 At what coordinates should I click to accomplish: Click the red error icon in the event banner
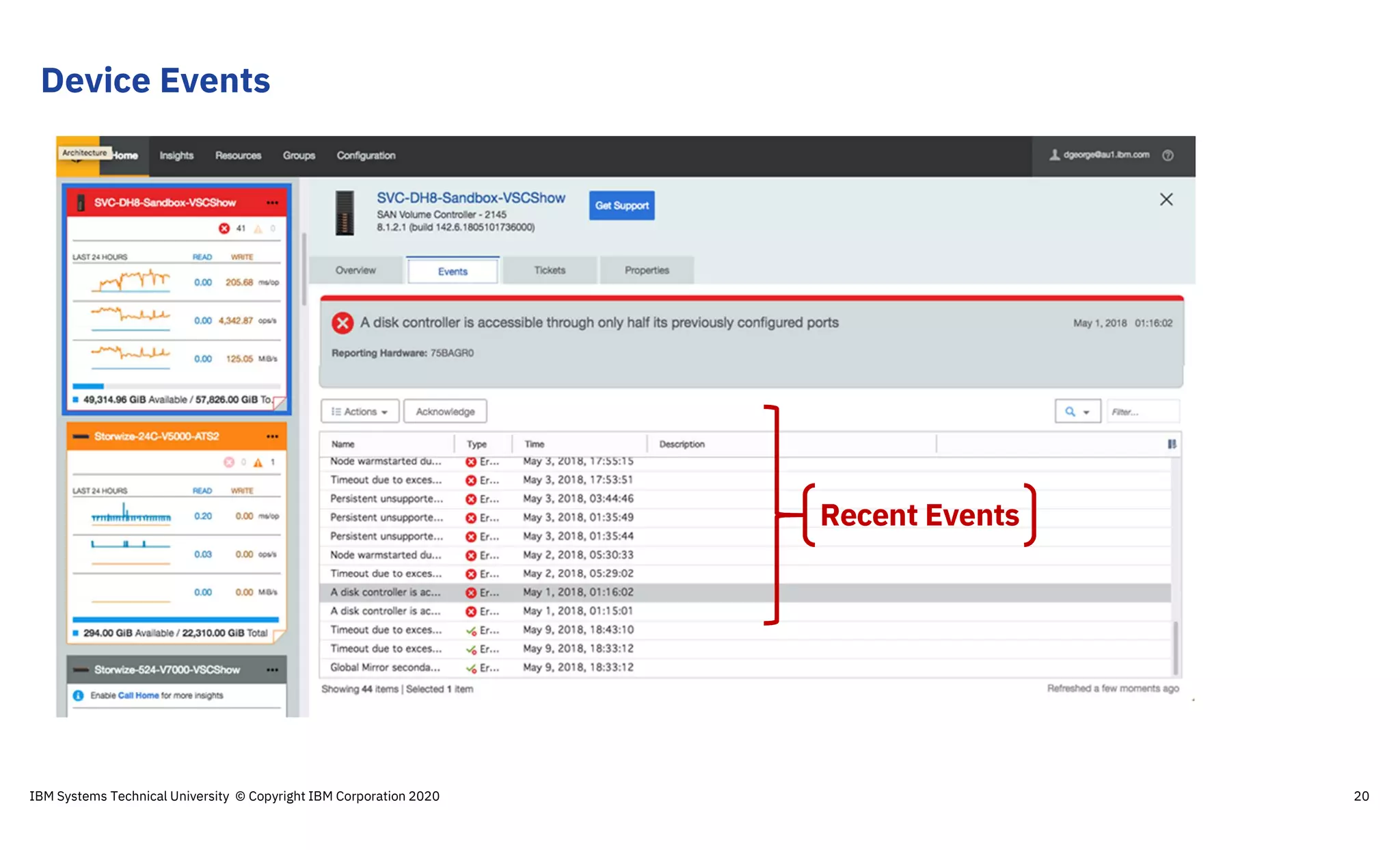tap(342, 323)
